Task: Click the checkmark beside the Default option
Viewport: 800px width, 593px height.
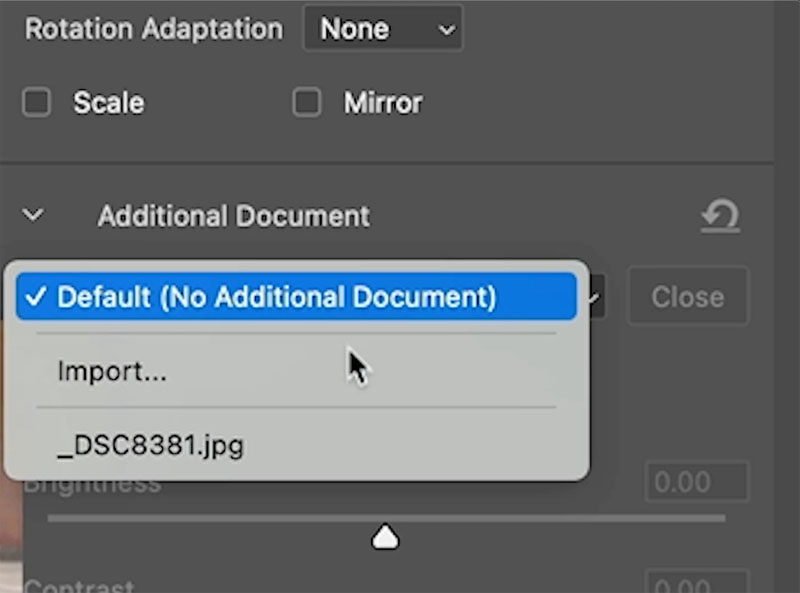Action: pyautogui.click(x=36, y=296)
